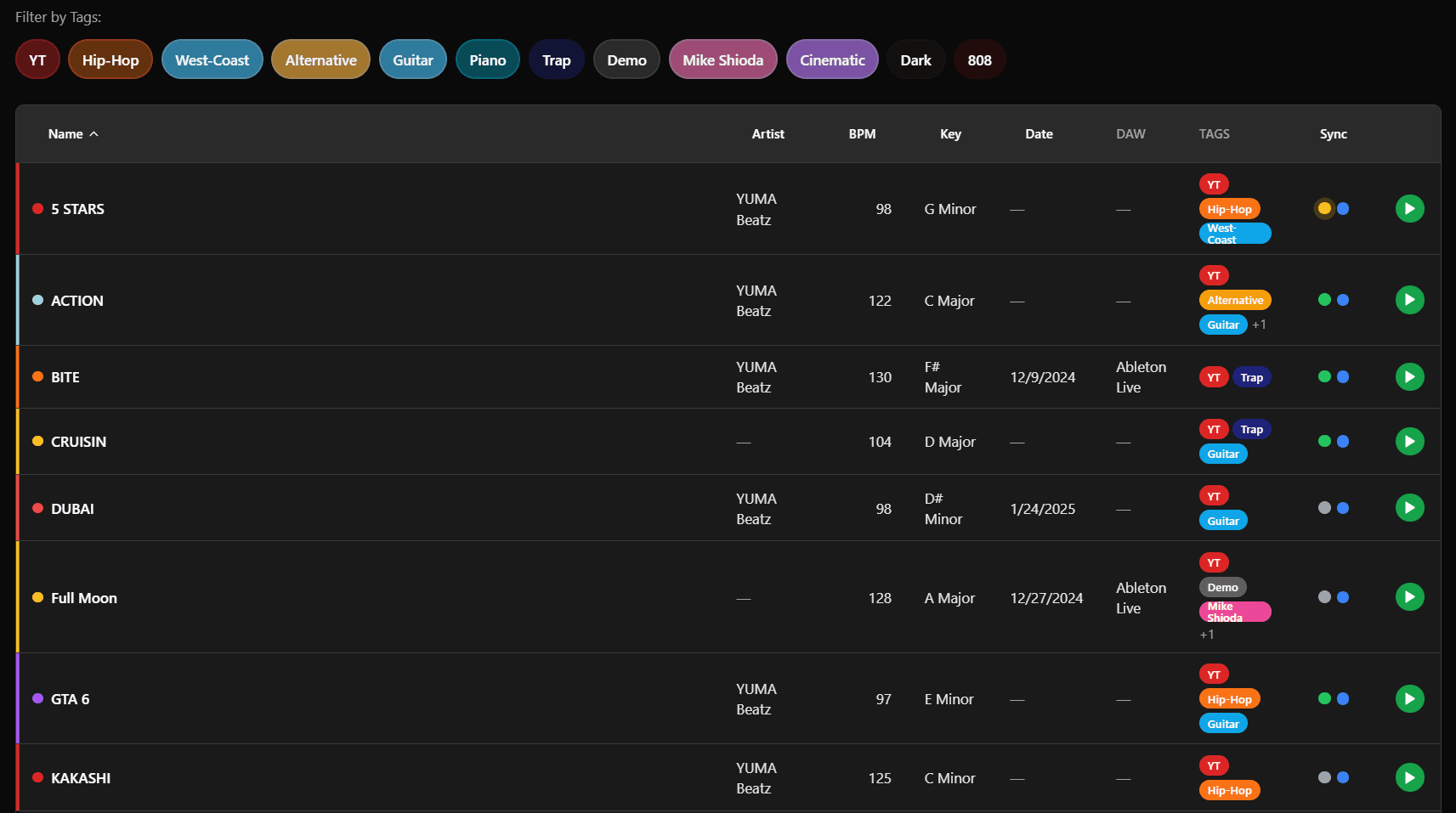Click the Mike Shioda tag on Full Moon
Viewport: 1456px width, 813px height.
point(1235,612)
